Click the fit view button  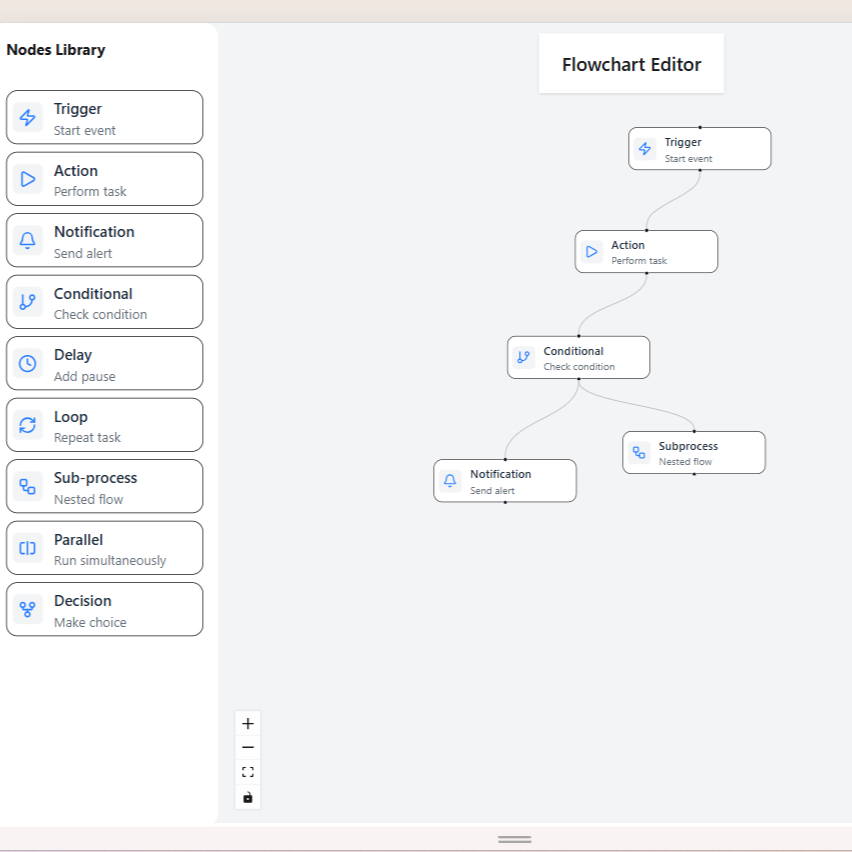(248, 772)
